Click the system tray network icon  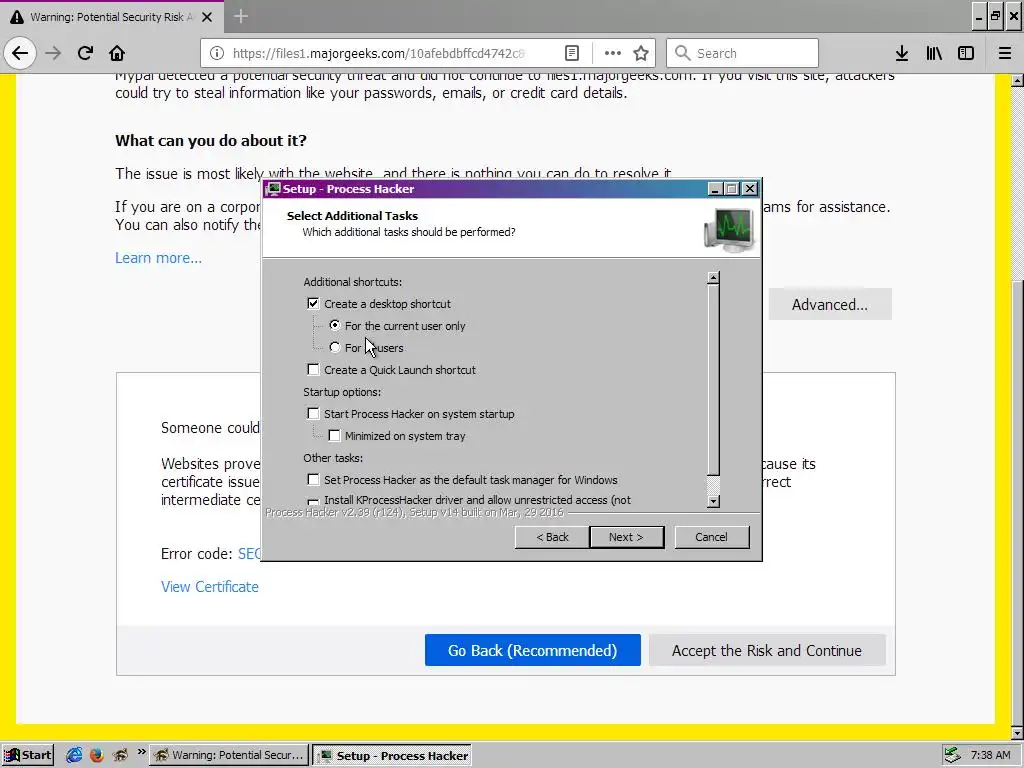point(952,755)
